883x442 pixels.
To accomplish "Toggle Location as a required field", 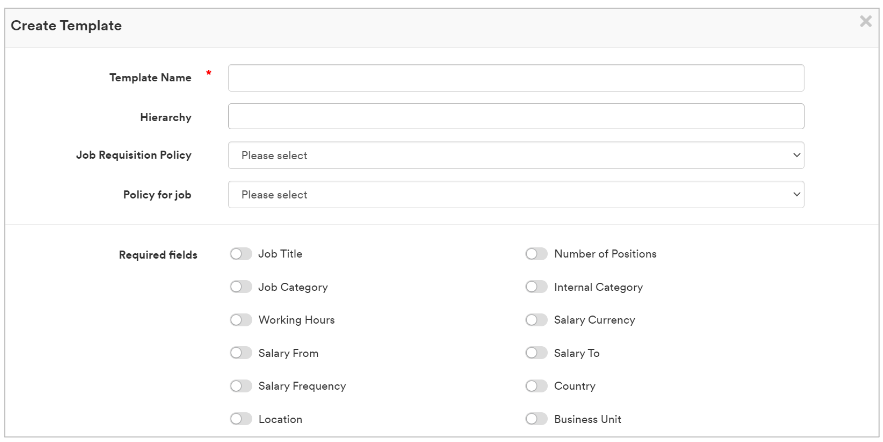I will pyautogui.click(x=240, y=419).
